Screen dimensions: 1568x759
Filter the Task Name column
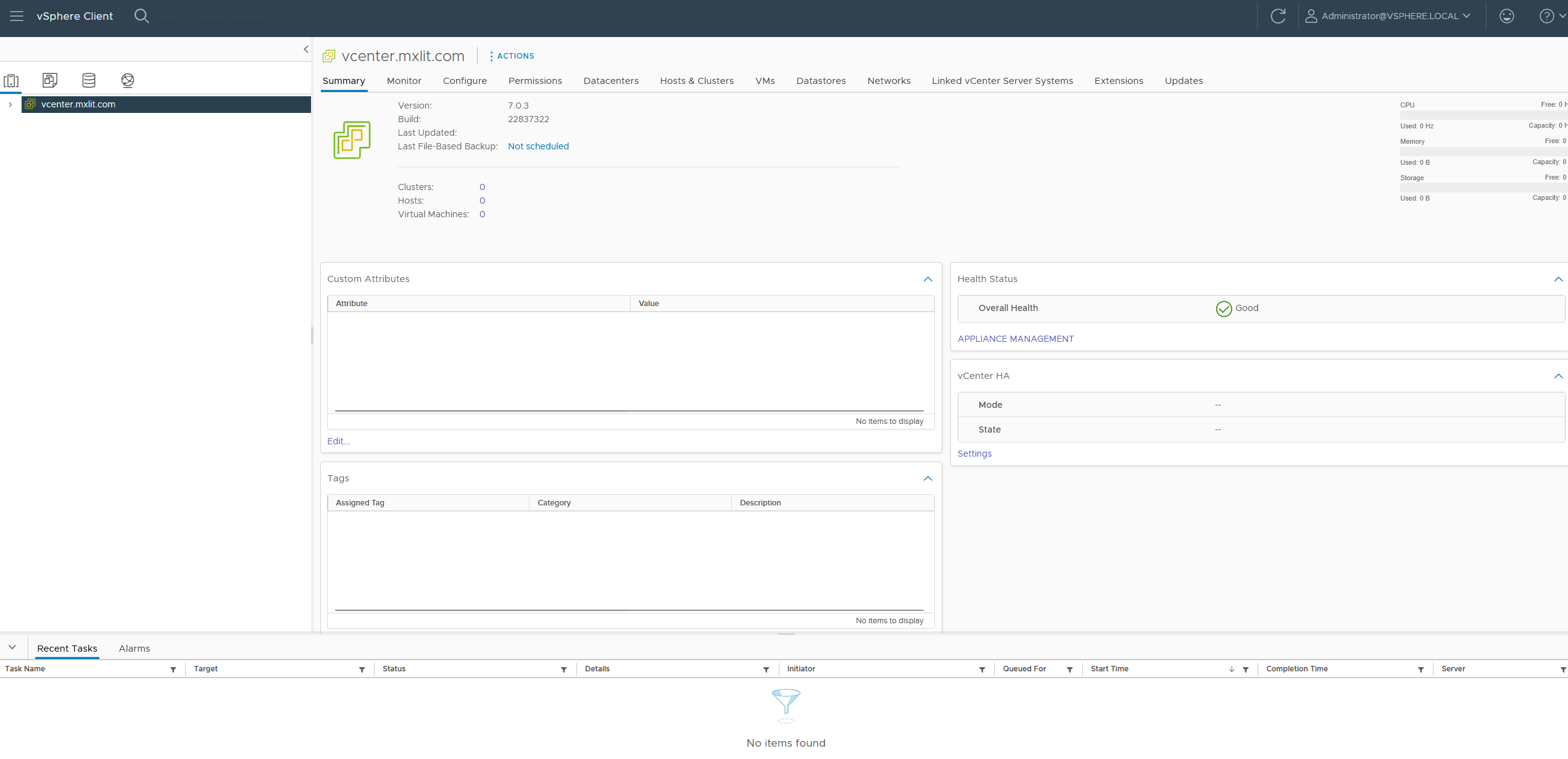[173, 670]
